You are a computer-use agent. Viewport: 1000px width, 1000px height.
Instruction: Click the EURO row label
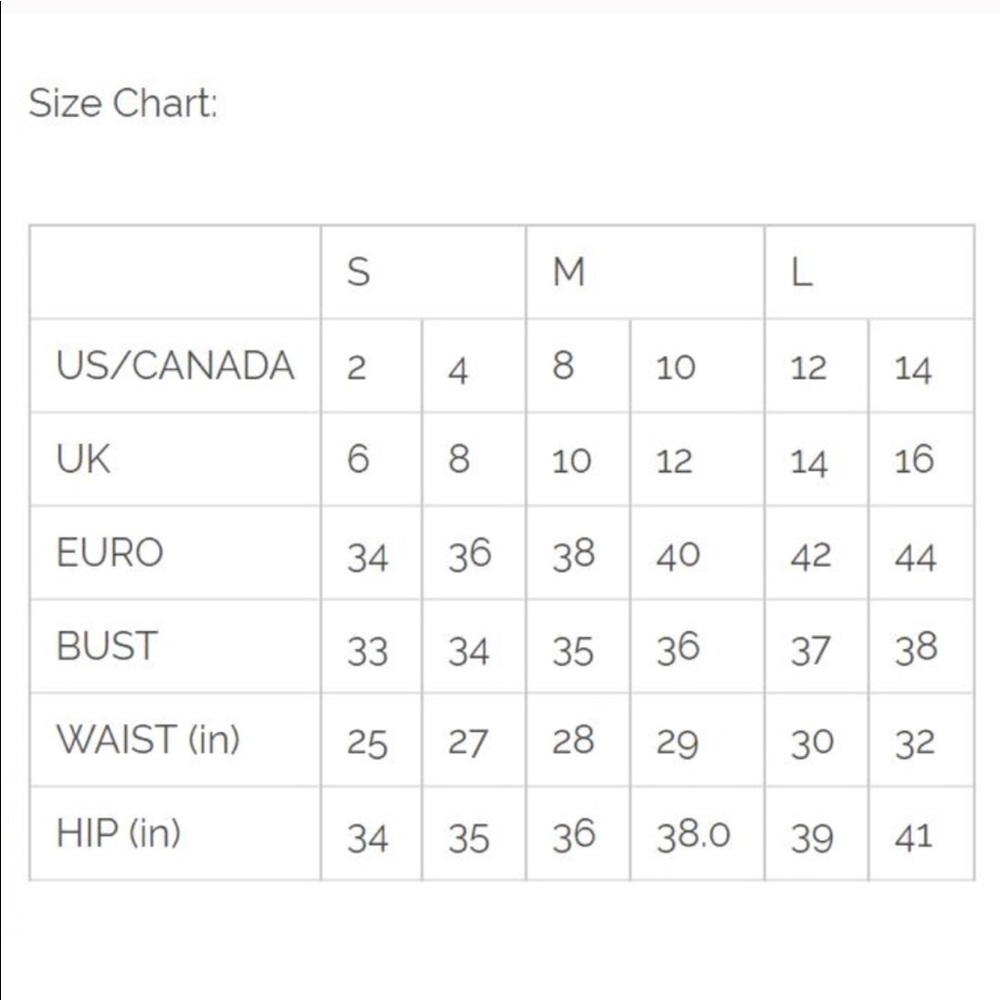[x=110, y=553]
